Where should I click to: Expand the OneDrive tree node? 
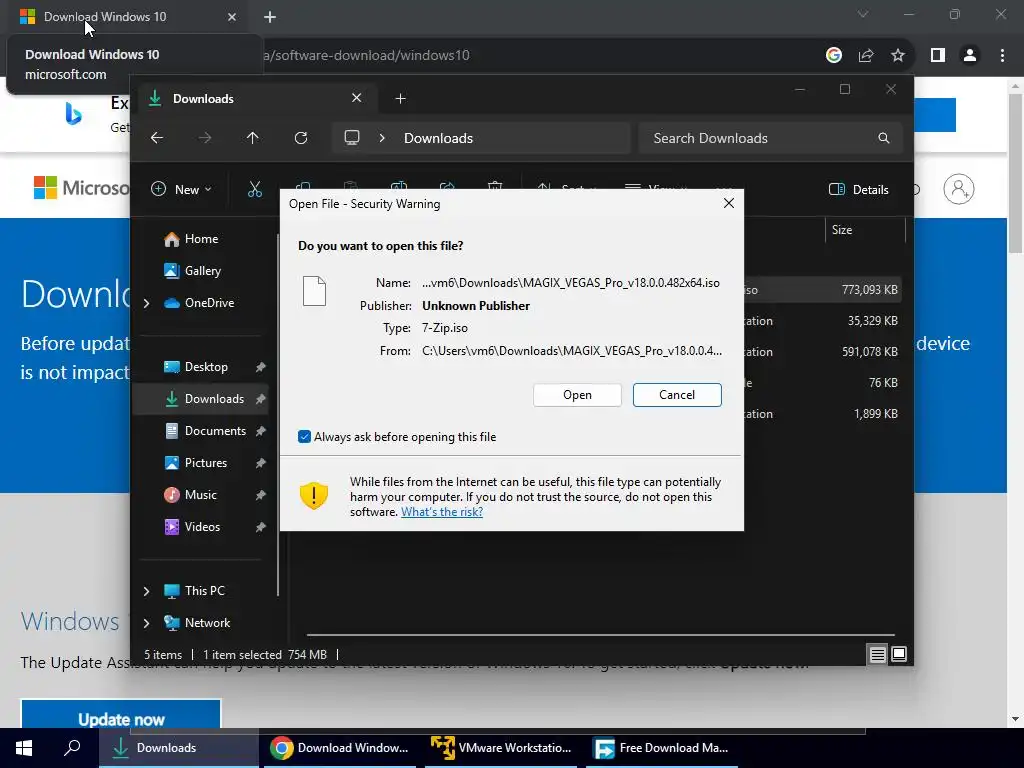pyautogui.click(x=146, y=303)
